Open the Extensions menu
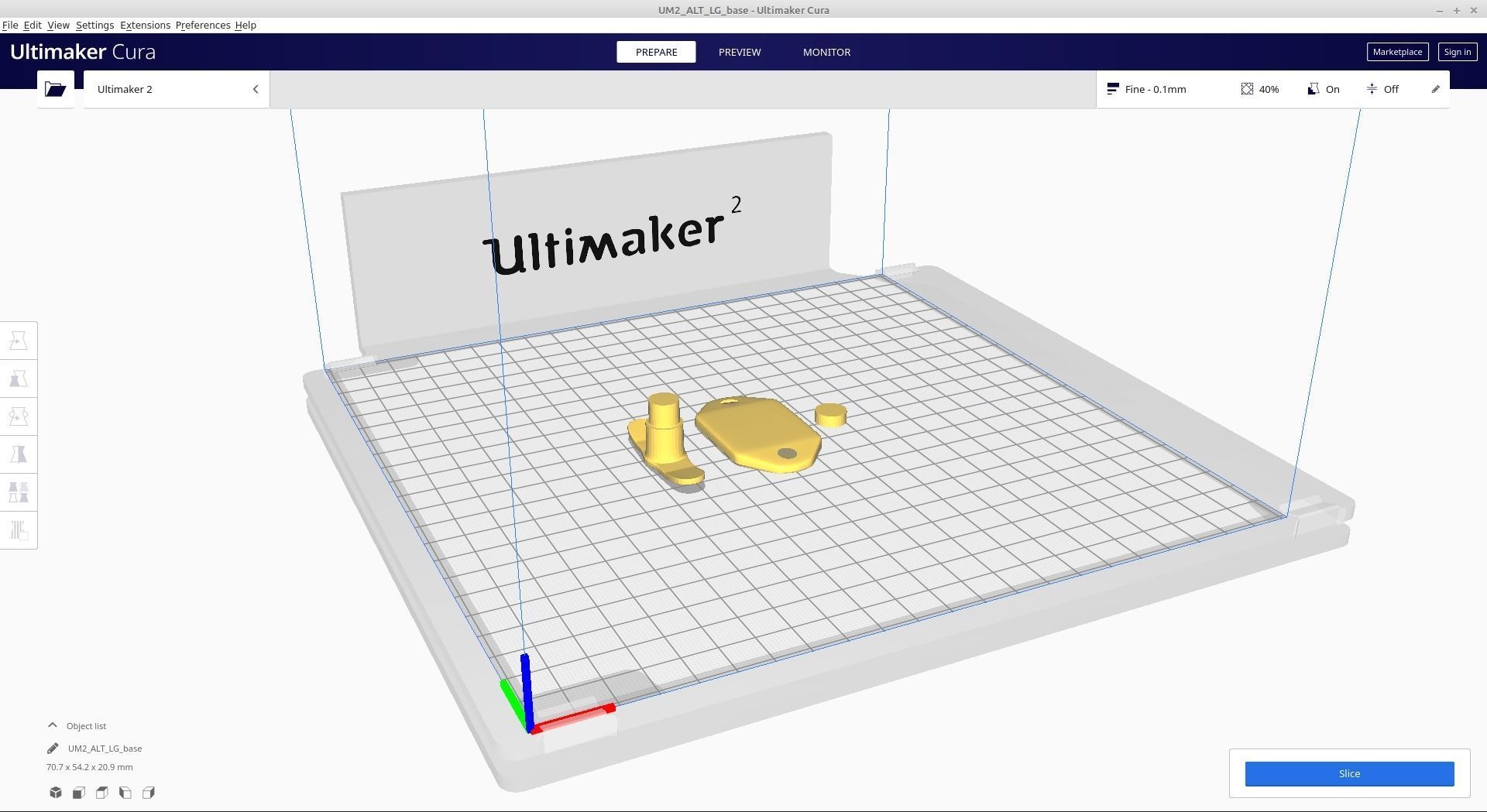The image size is (1487, 812). (x=145, y=26)
